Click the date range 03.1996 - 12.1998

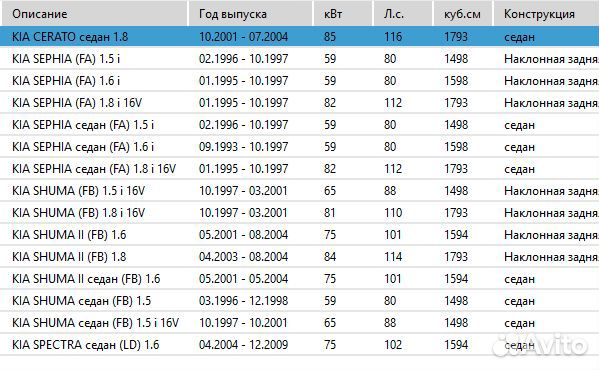[x=243, y=301]
